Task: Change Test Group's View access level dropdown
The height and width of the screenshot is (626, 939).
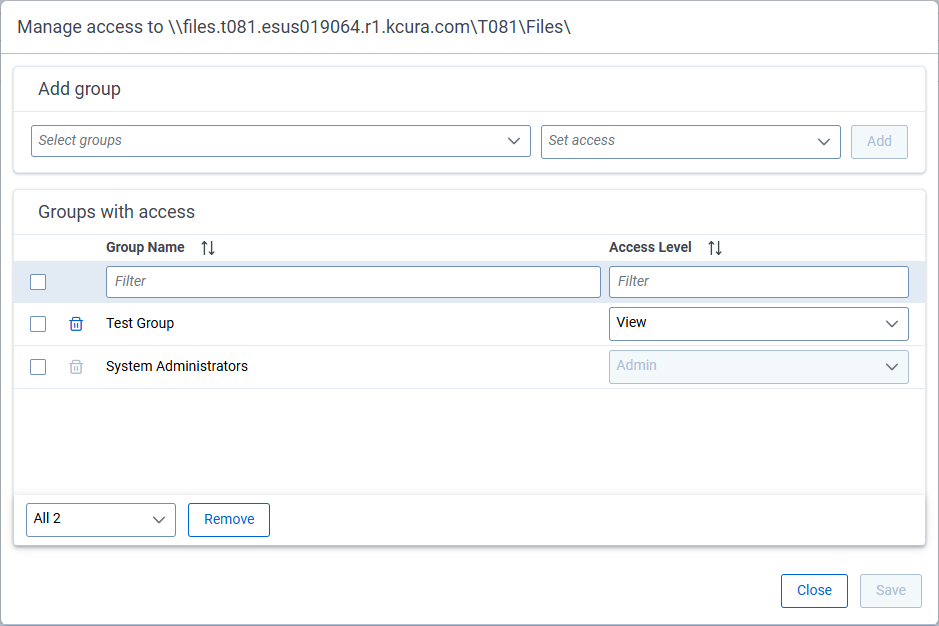Action: 758,323
